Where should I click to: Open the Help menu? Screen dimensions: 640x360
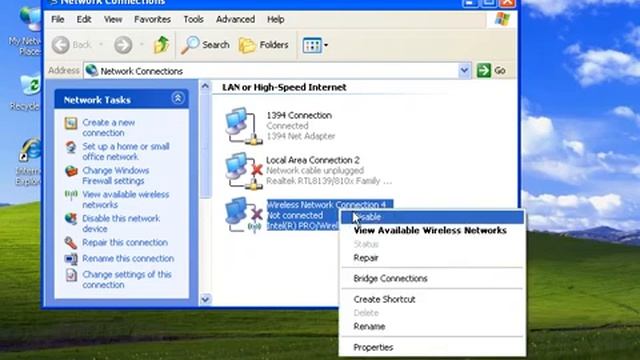click(276, 19)
